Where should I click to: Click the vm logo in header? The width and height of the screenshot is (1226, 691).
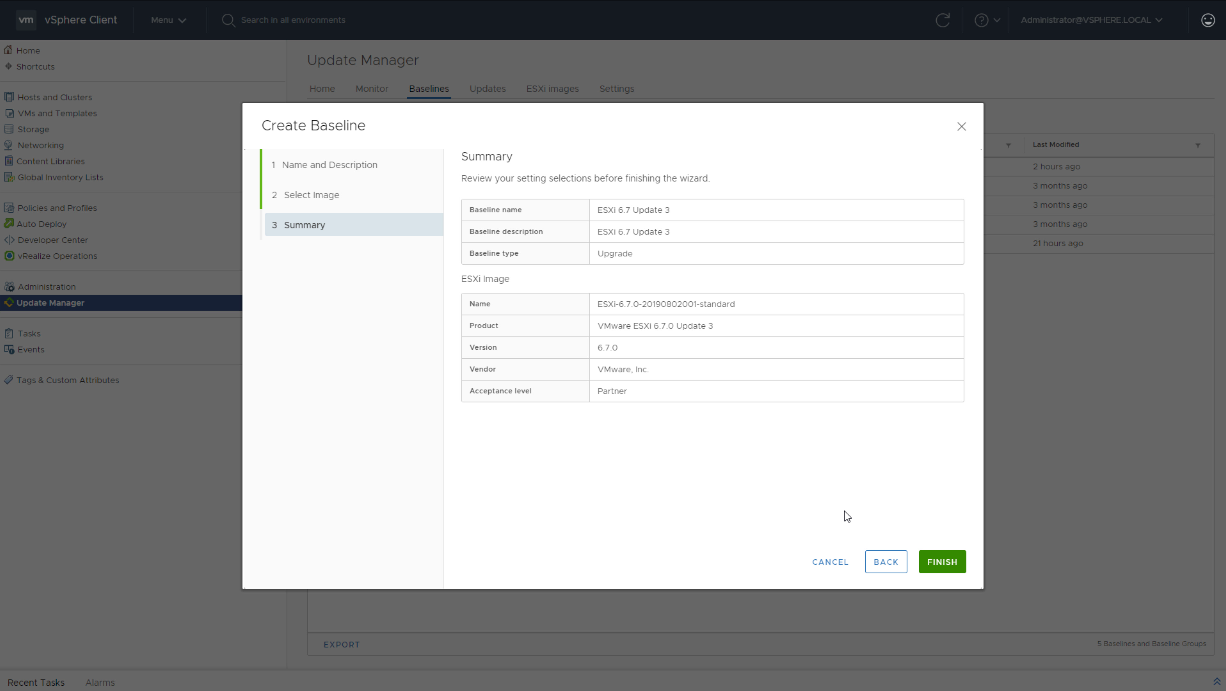click(27, 20)
